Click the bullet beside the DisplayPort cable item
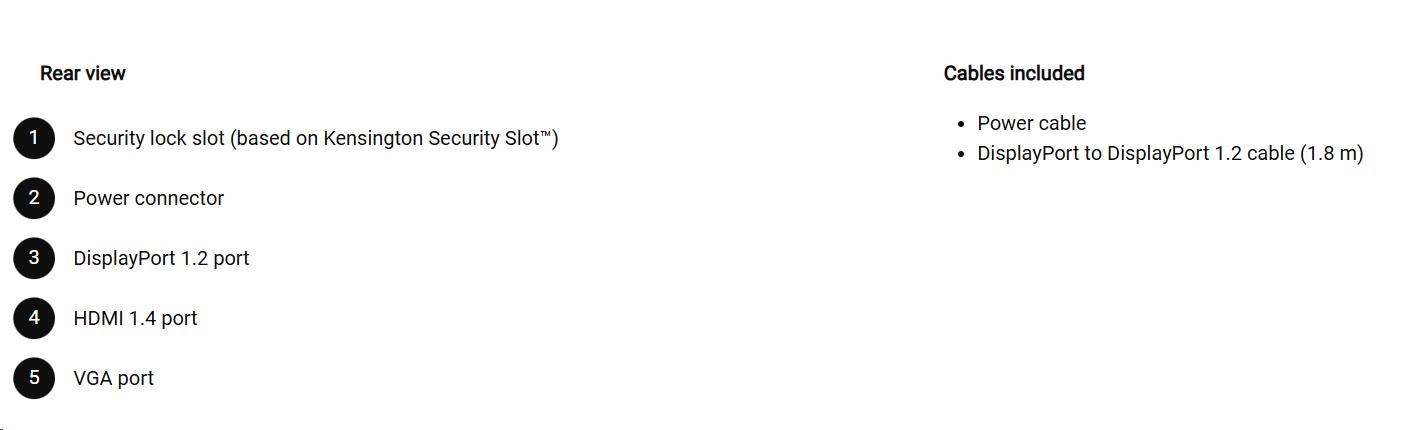Screen dimensions: 1402x430 pos(961,154)
